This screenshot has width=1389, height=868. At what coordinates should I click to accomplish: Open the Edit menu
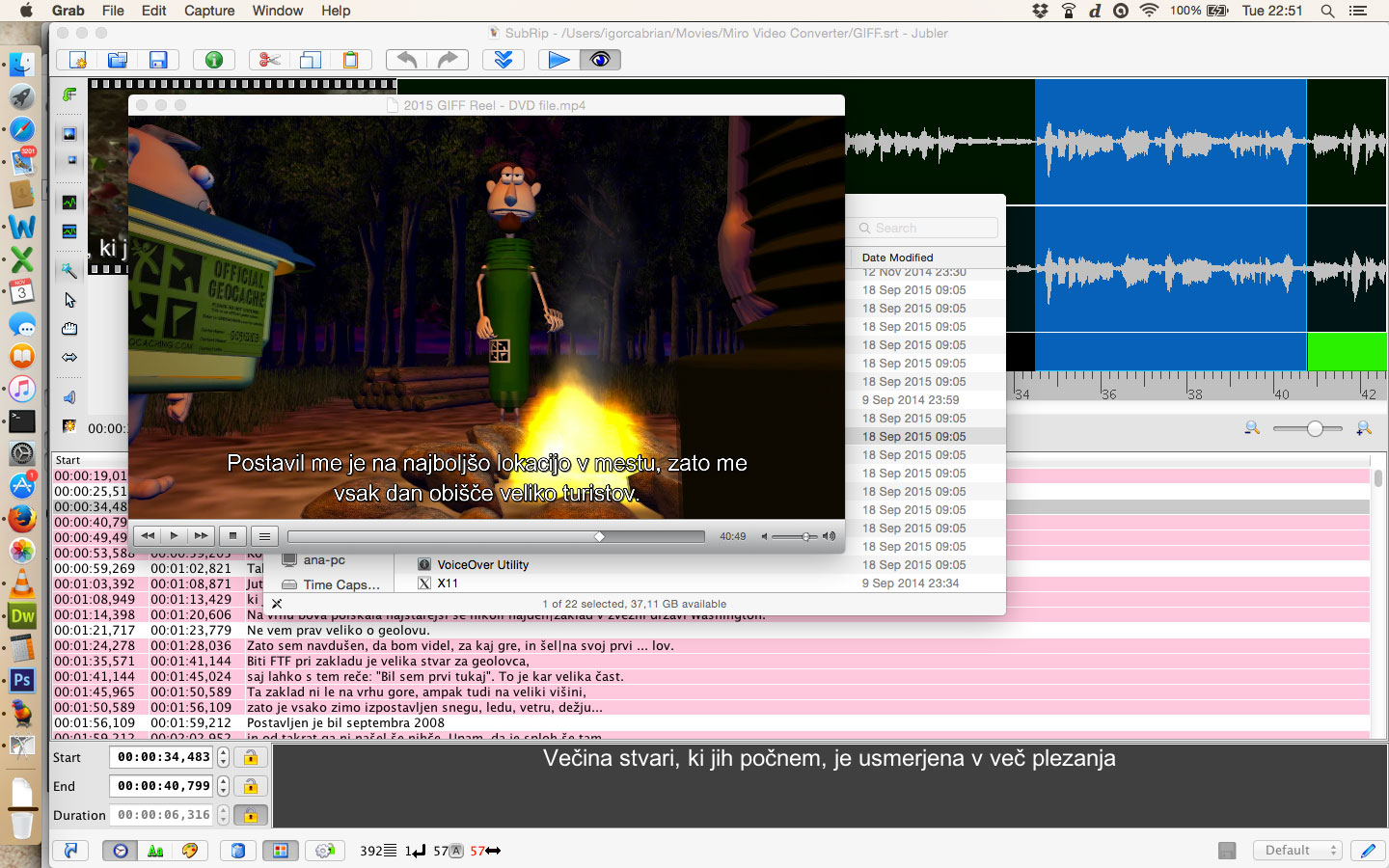pos(153,11)
